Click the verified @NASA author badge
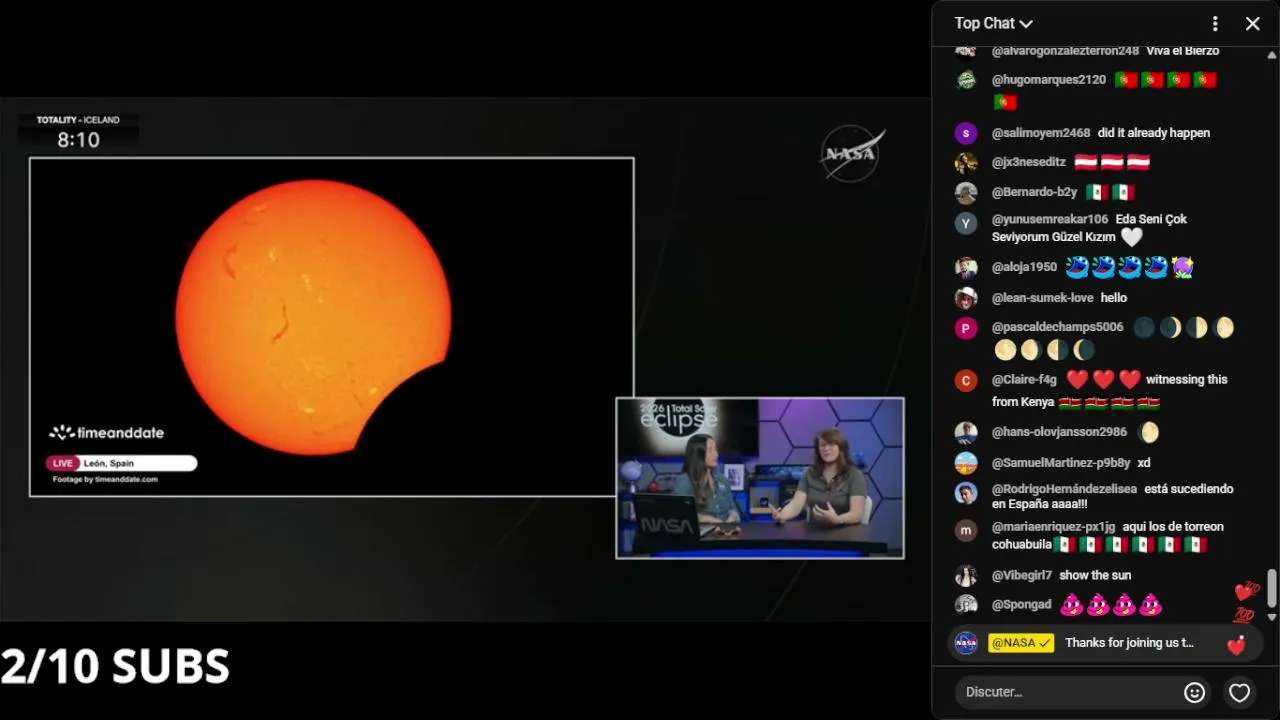 click(1021, 643)
